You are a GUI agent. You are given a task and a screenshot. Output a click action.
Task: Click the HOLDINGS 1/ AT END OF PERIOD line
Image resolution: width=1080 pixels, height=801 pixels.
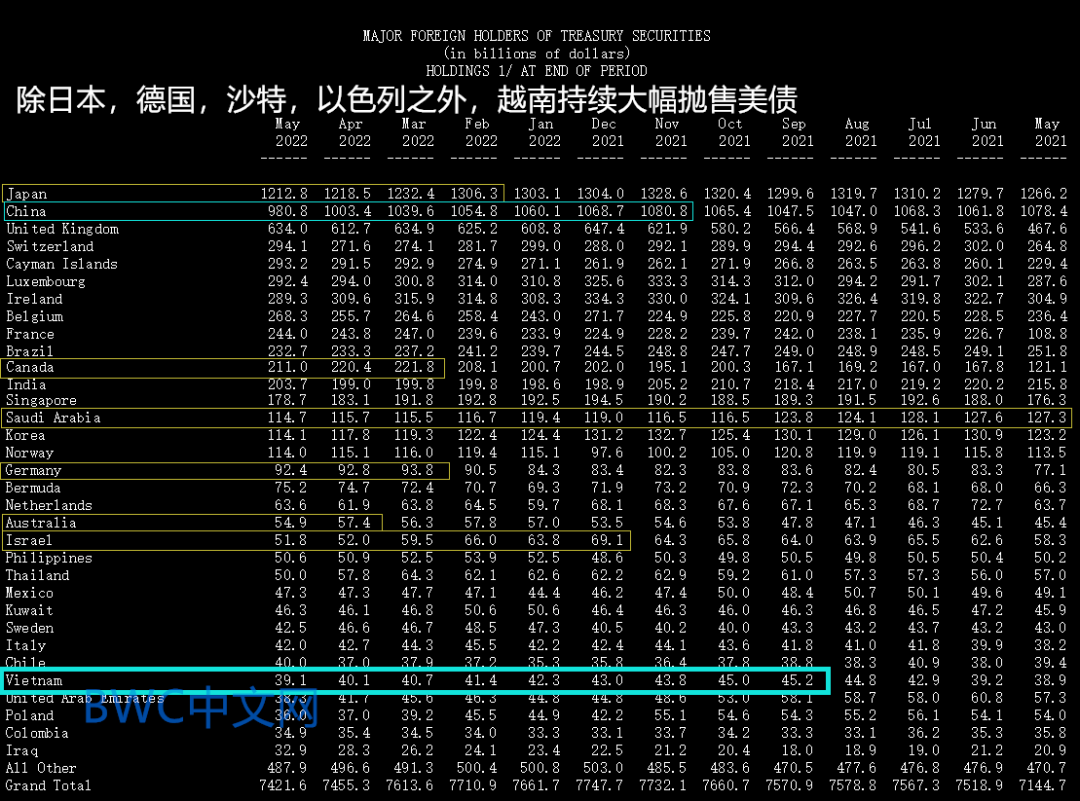pos(537,71)
